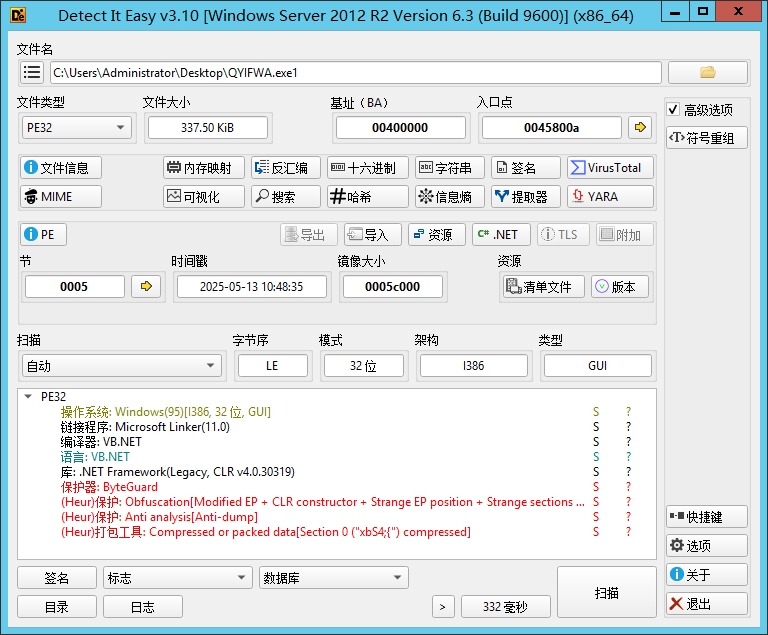Viewport: 768px width, 635px height.
Task: Open the .NET info button
Action: (x=501, y=235)
